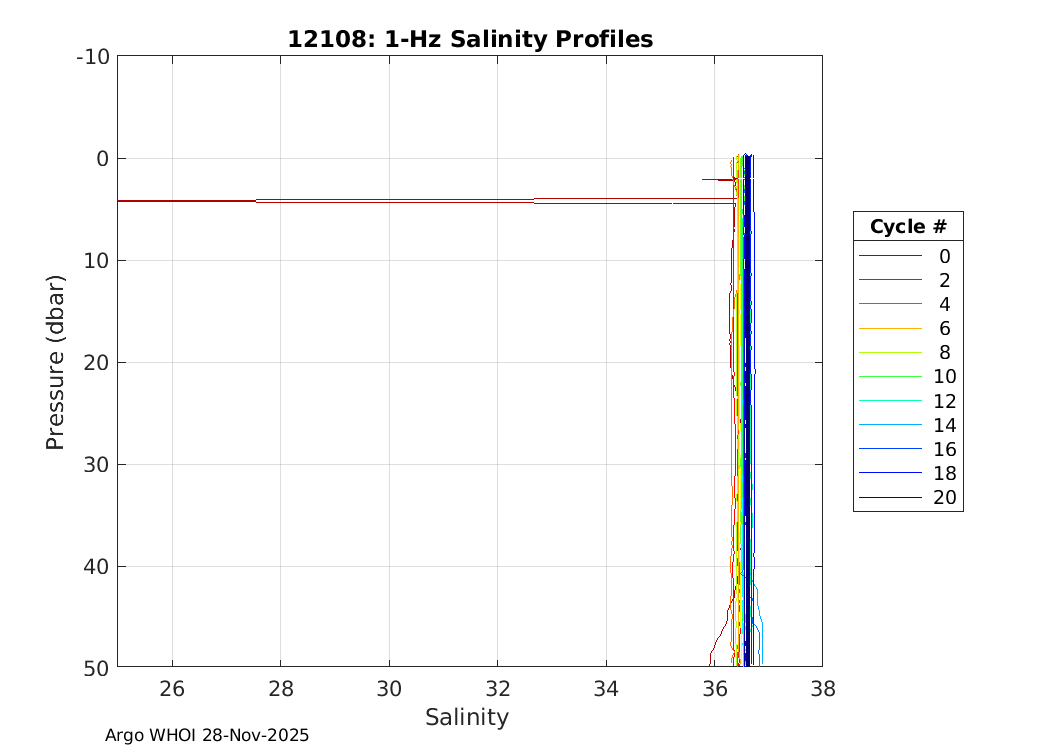Click the "Salinity" x-axis label
1050x750 pixels.
tap(467, 717)
